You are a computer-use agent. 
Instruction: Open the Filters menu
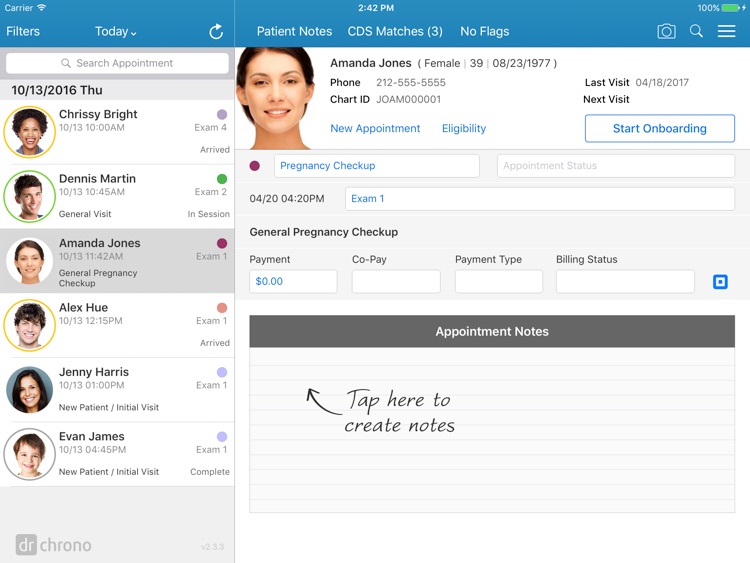23,31
